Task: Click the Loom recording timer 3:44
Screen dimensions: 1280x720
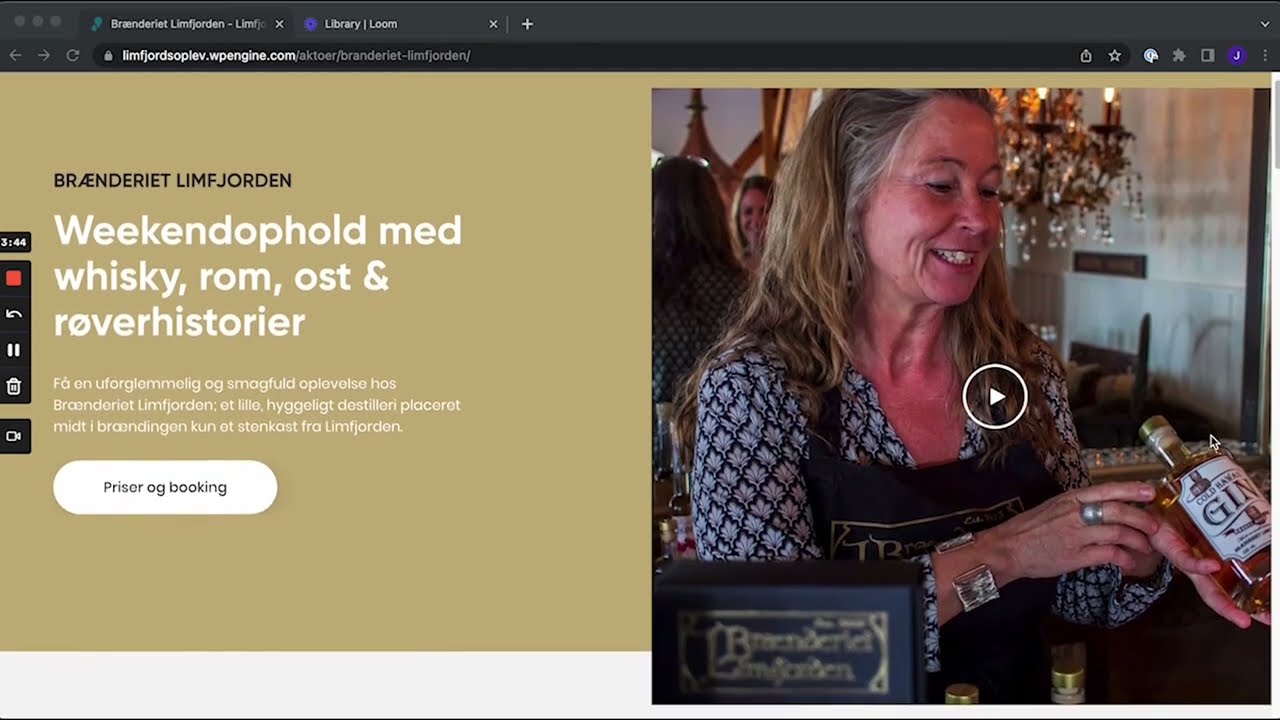Action: click(14, 242)
